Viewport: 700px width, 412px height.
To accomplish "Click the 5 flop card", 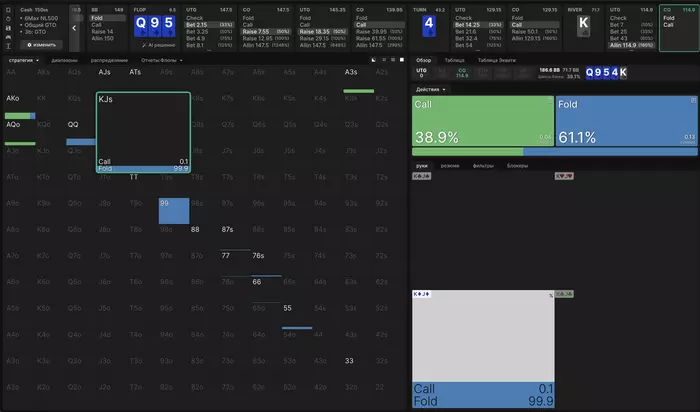I will [168, 26].
